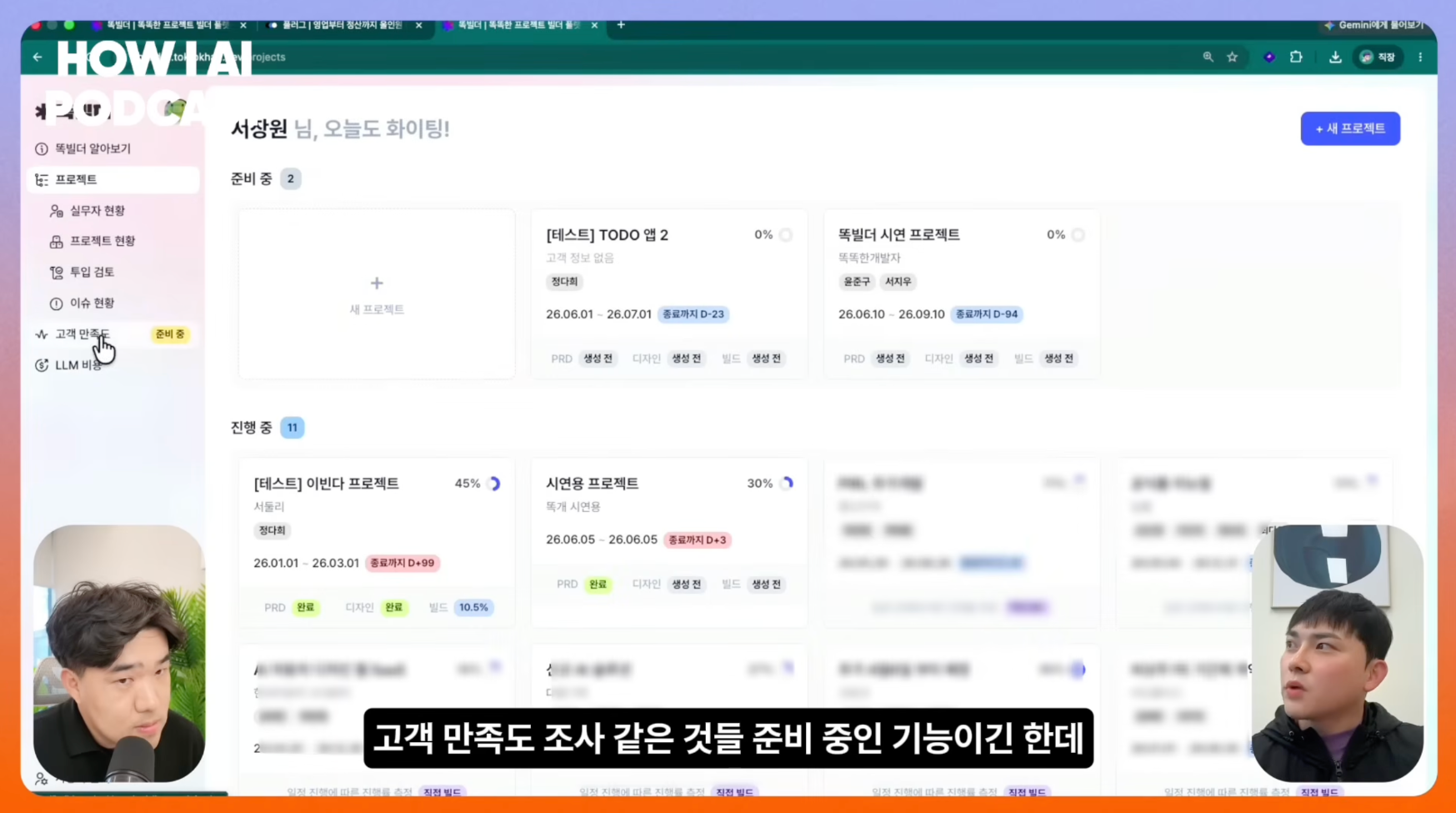
Task: Click the plus icon in new project card
Action: (x=377, y=284)
